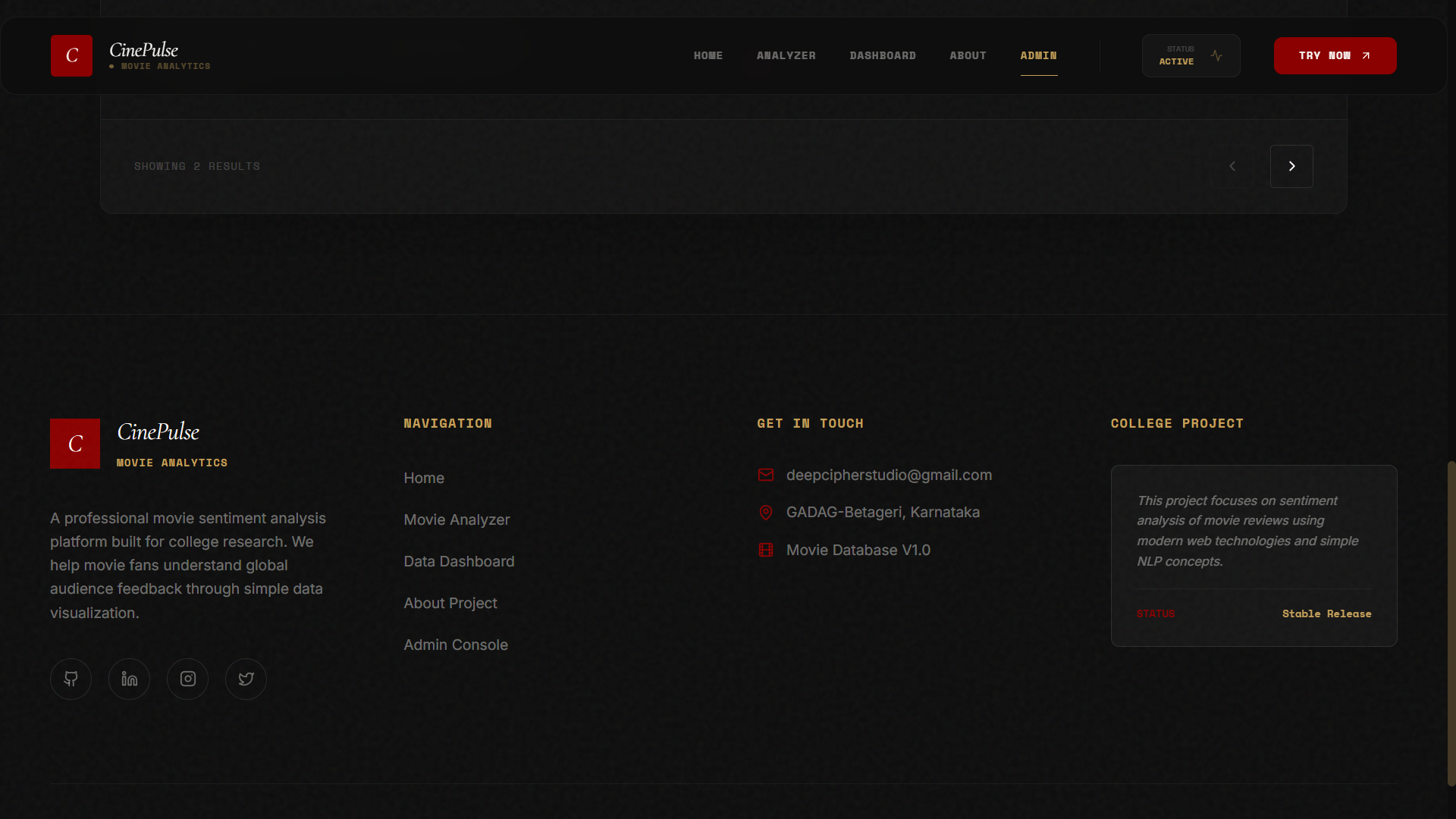The height and width of the screenshot is (819, 1456).
Task: Open the Instagram social icon
Action: point(187,679)
